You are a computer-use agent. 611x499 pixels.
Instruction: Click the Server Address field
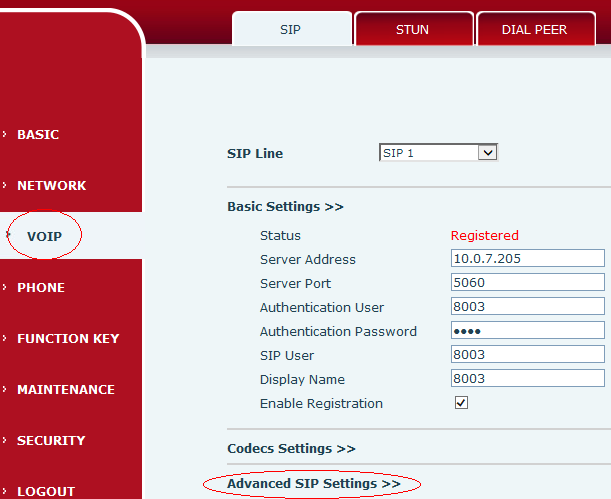click(x=528, y=258)
